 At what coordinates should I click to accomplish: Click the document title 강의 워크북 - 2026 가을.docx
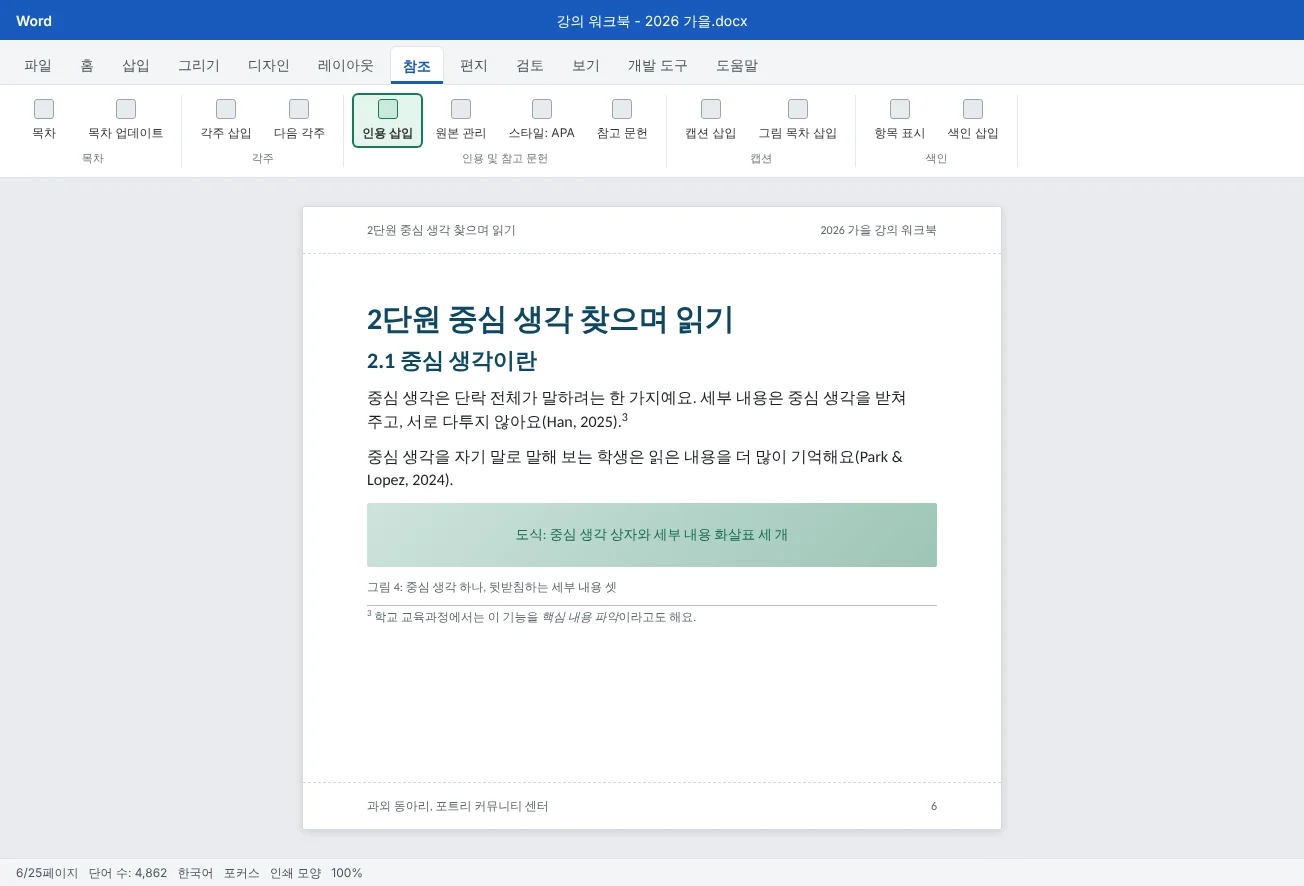(652, 21)
